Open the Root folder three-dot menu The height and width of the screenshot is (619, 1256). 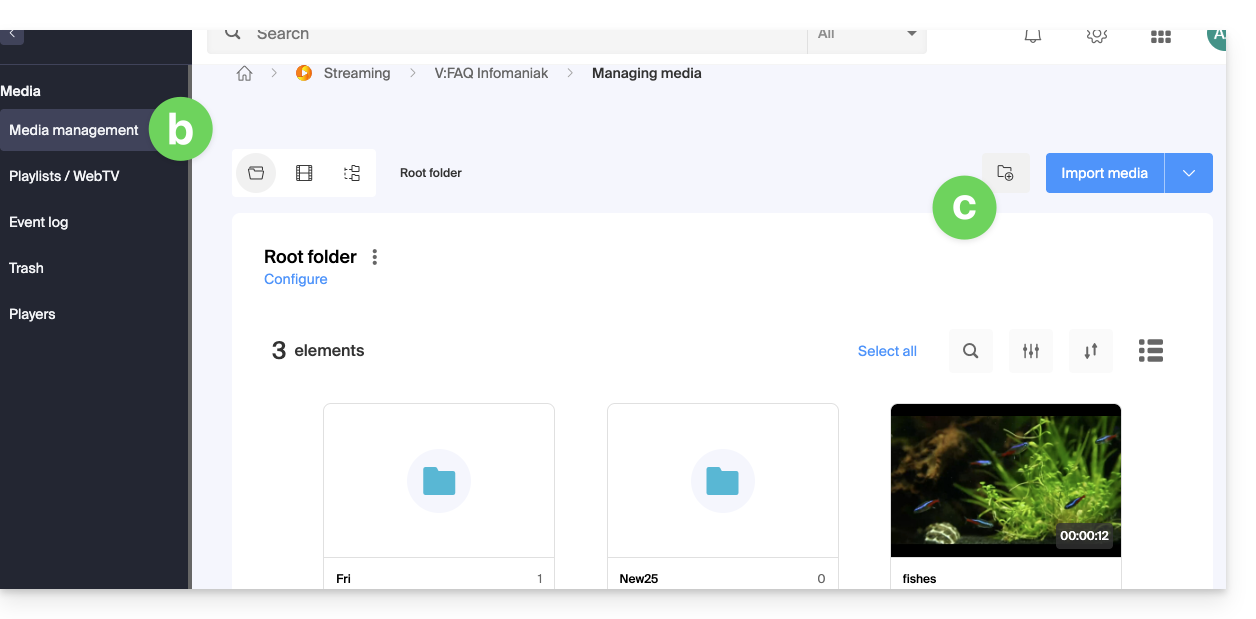pos(375,257)
